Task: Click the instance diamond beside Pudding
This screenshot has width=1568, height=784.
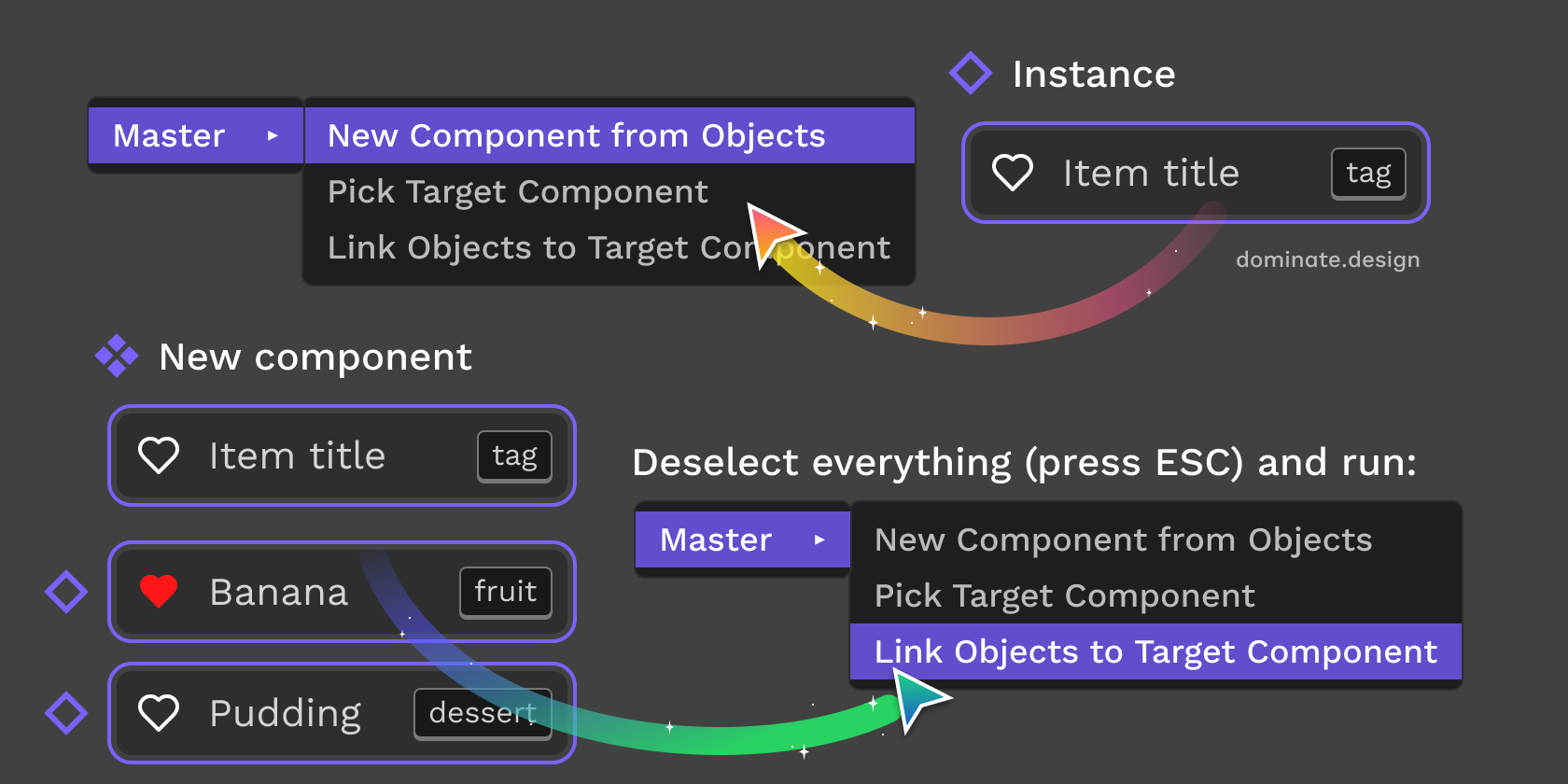Action: (66, 713)
